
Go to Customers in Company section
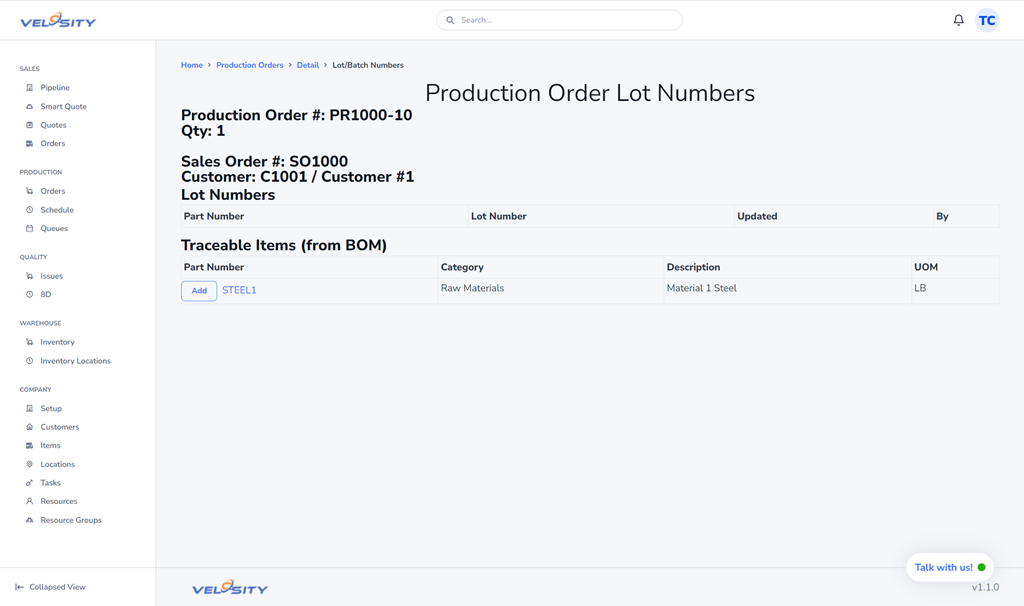click(x=59, y=427)
